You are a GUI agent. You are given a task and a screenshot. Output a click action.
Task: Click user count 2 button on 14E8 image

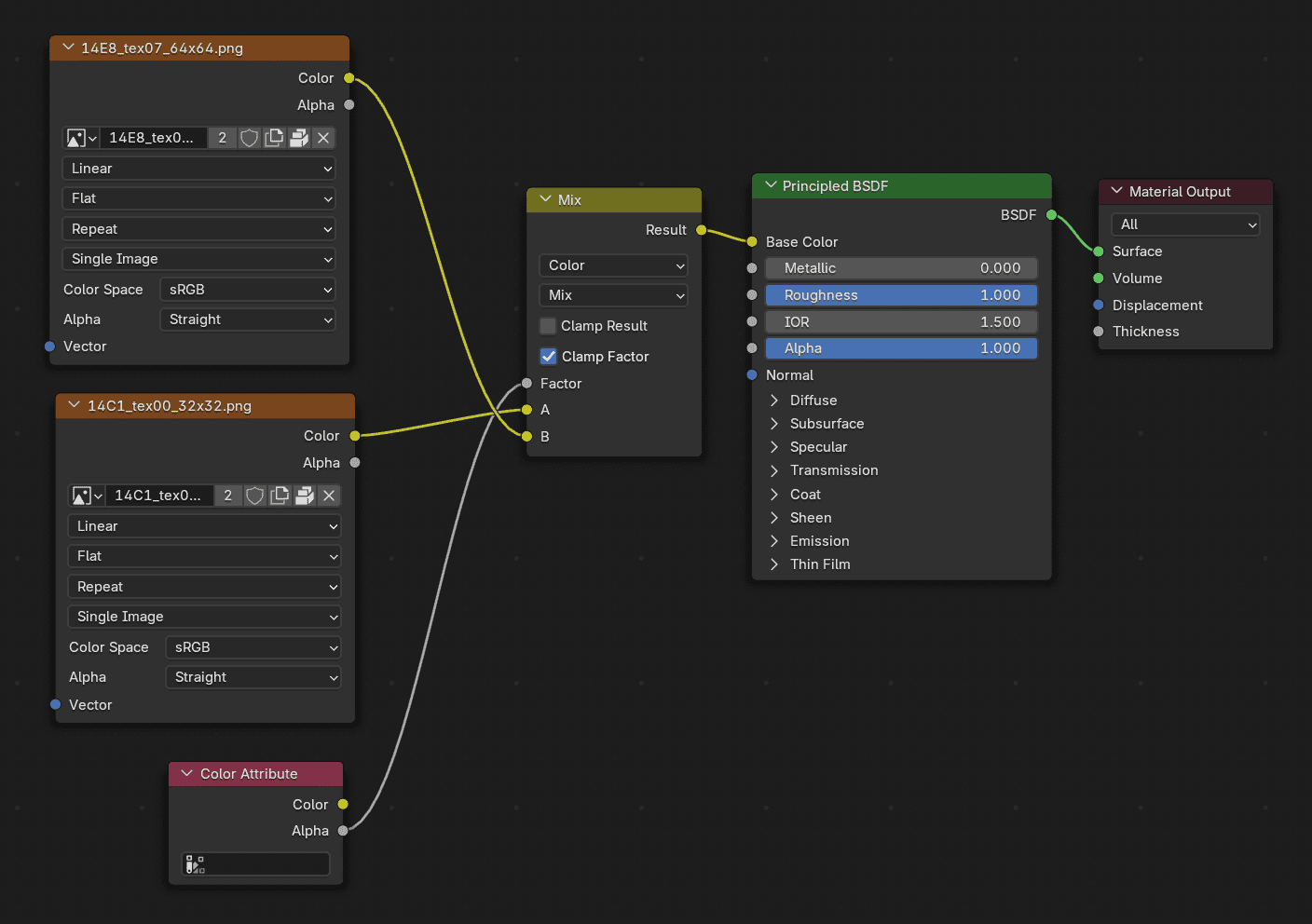tap(222, 138)
